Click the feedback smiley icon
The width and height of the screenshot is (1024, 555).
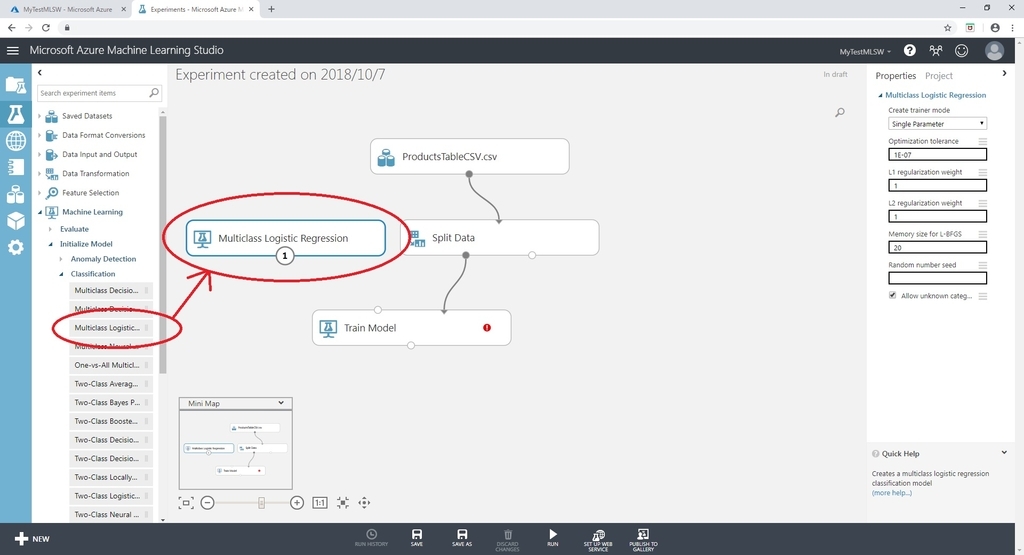(961, 50)
